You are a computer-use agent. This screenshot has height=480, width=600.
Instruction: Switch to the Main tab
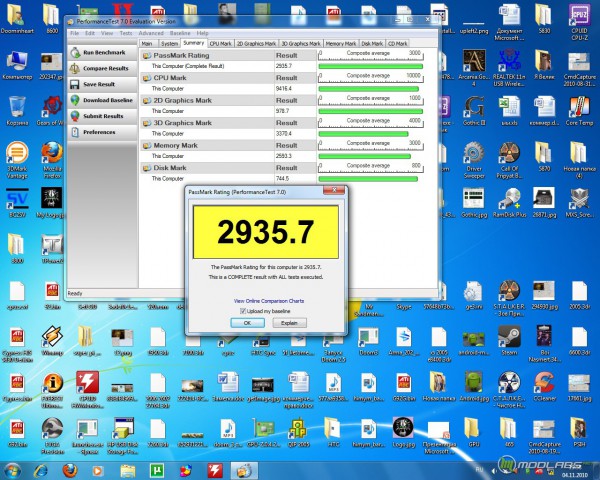(x=147, y=44)
